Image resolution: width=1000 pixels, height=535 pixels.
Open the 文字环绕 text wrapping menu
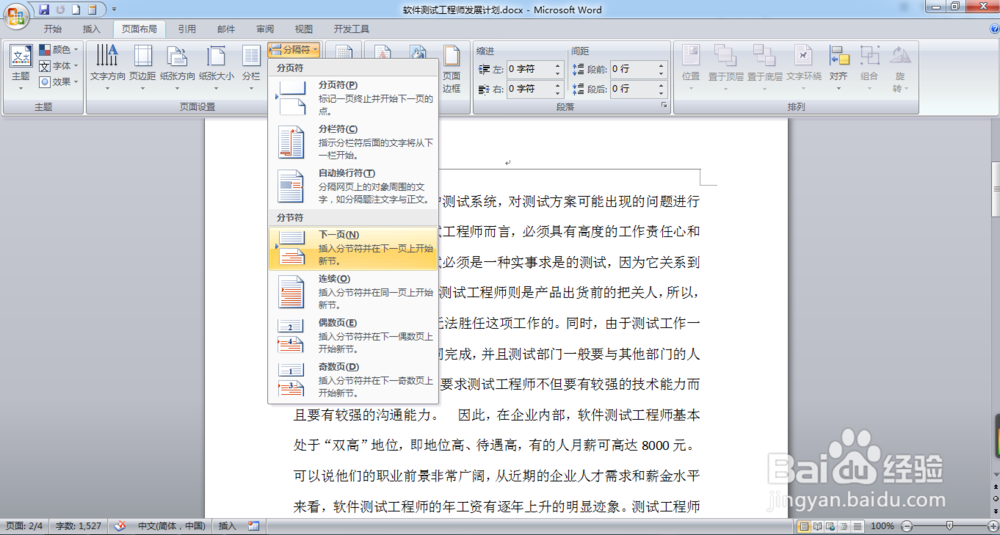tap(804, 67)
